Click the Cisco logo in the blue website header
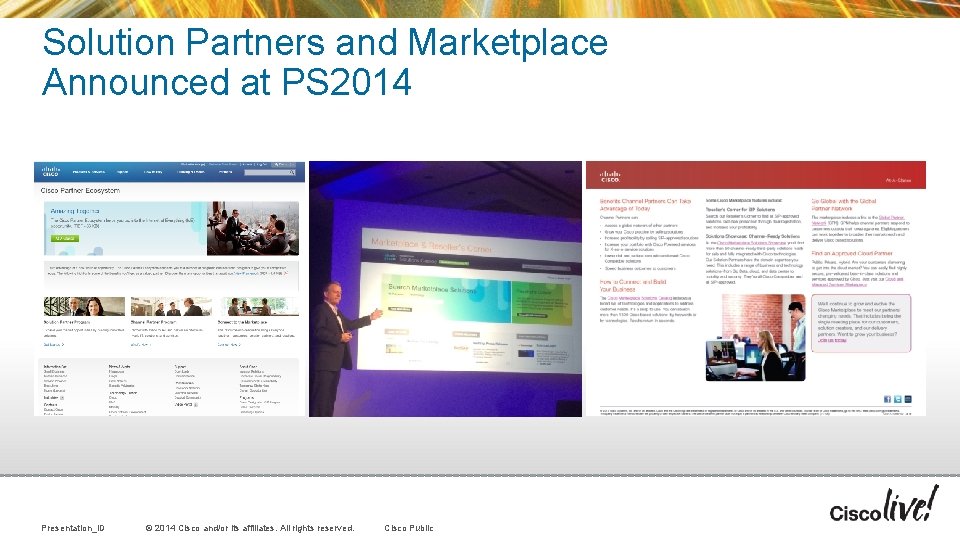The height and width of the screenshot is (540, 960). [x=50, y=171]
